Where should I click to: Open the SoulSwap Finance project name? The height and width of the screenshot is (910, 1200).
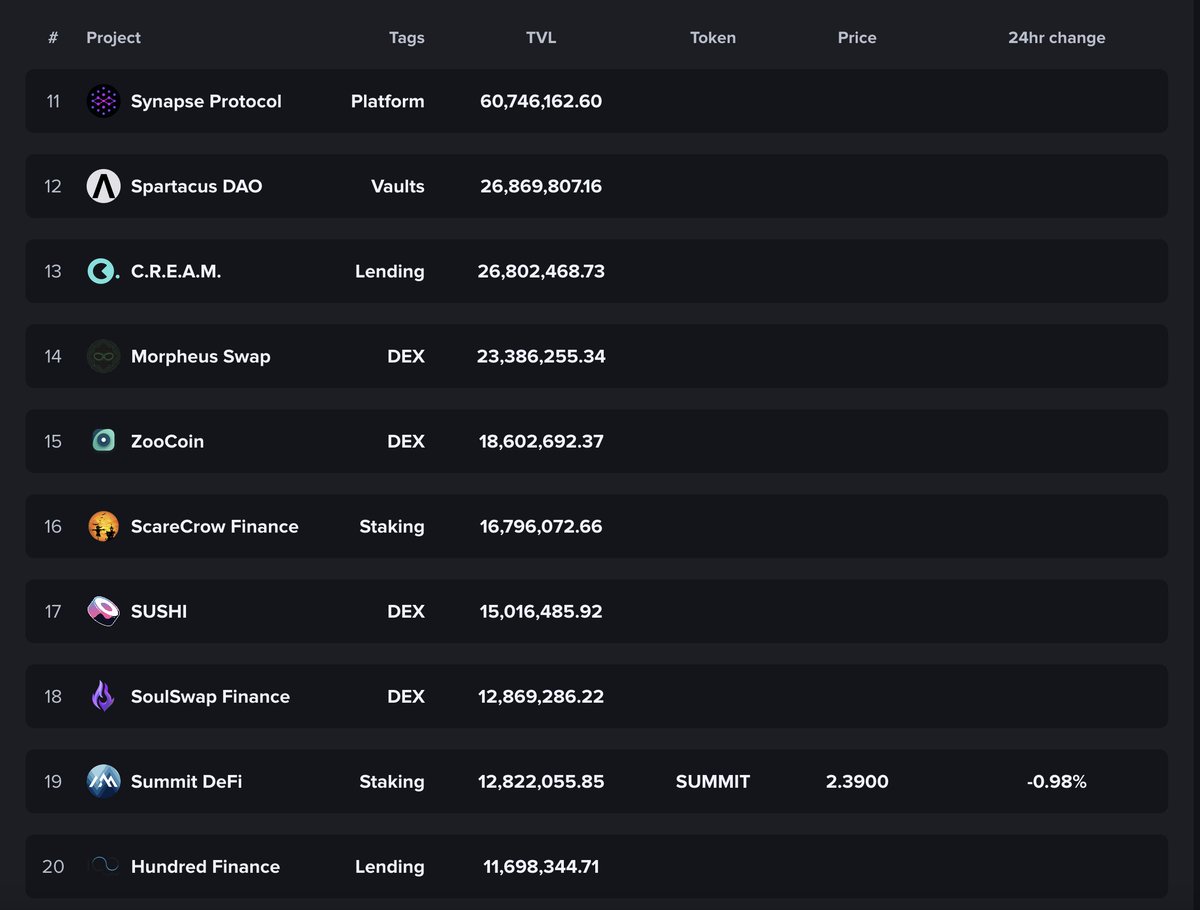click(210, 696)
